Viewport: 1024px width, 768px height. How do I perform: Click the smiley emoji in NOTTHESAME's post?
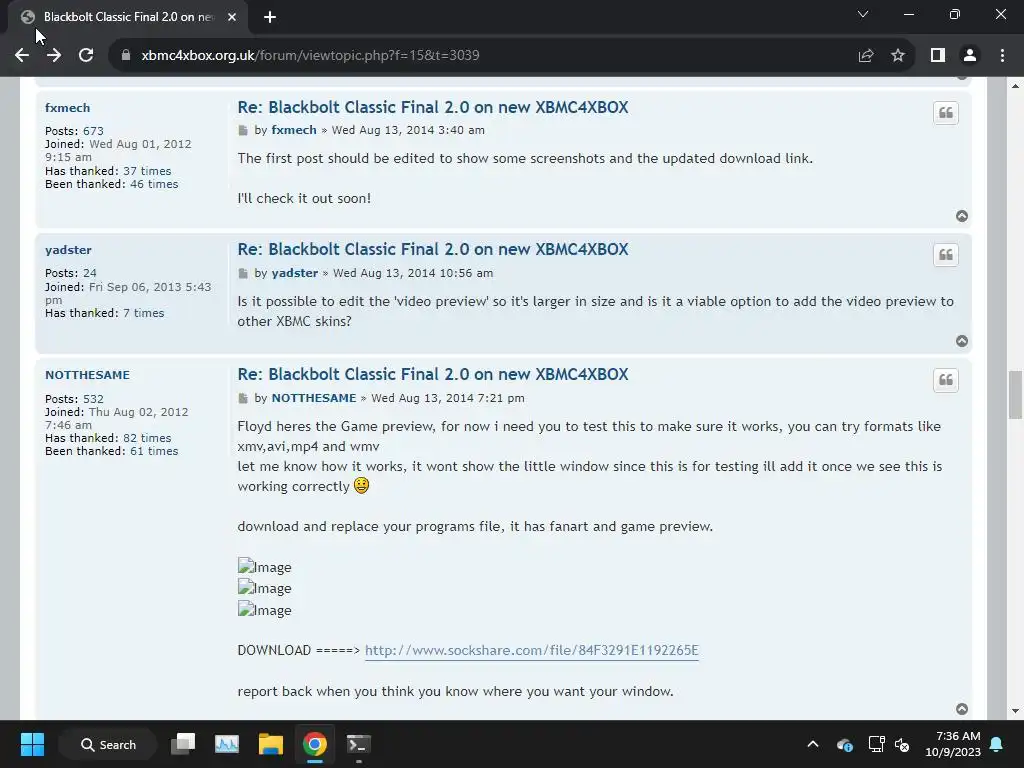[x=361, y=485]
